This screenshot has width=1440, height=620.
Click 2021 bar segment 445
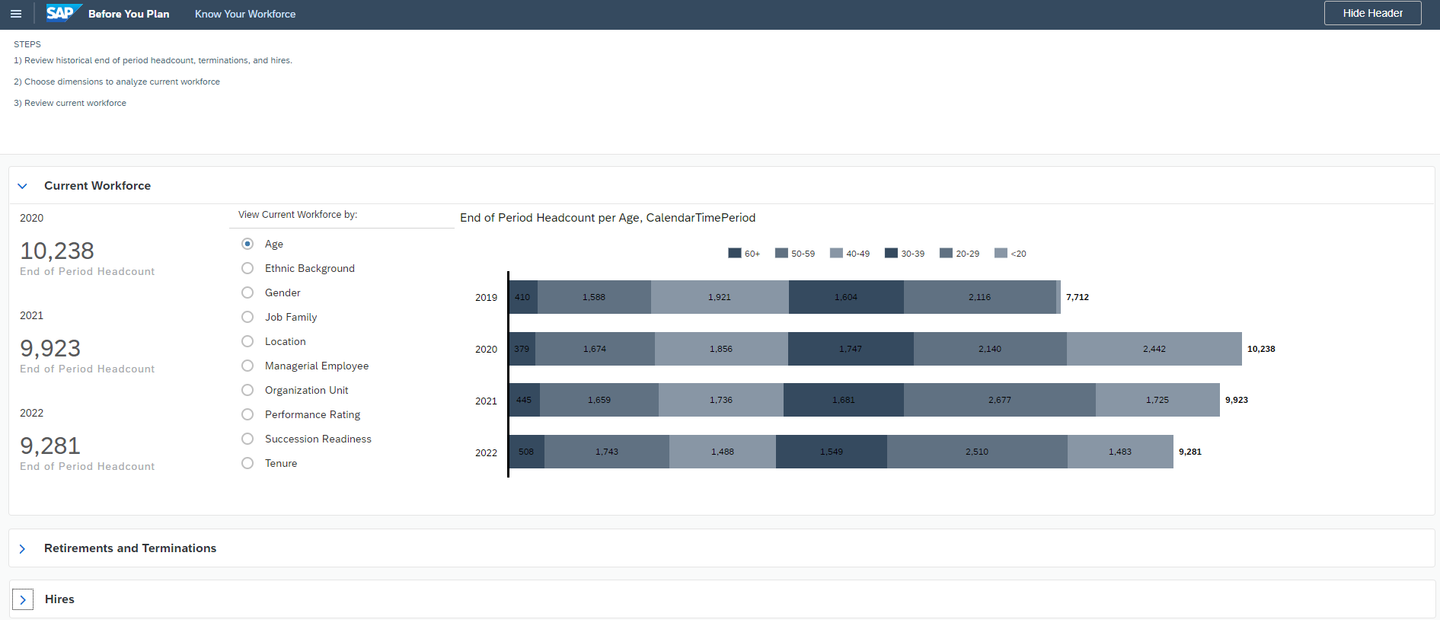(525, 400)
